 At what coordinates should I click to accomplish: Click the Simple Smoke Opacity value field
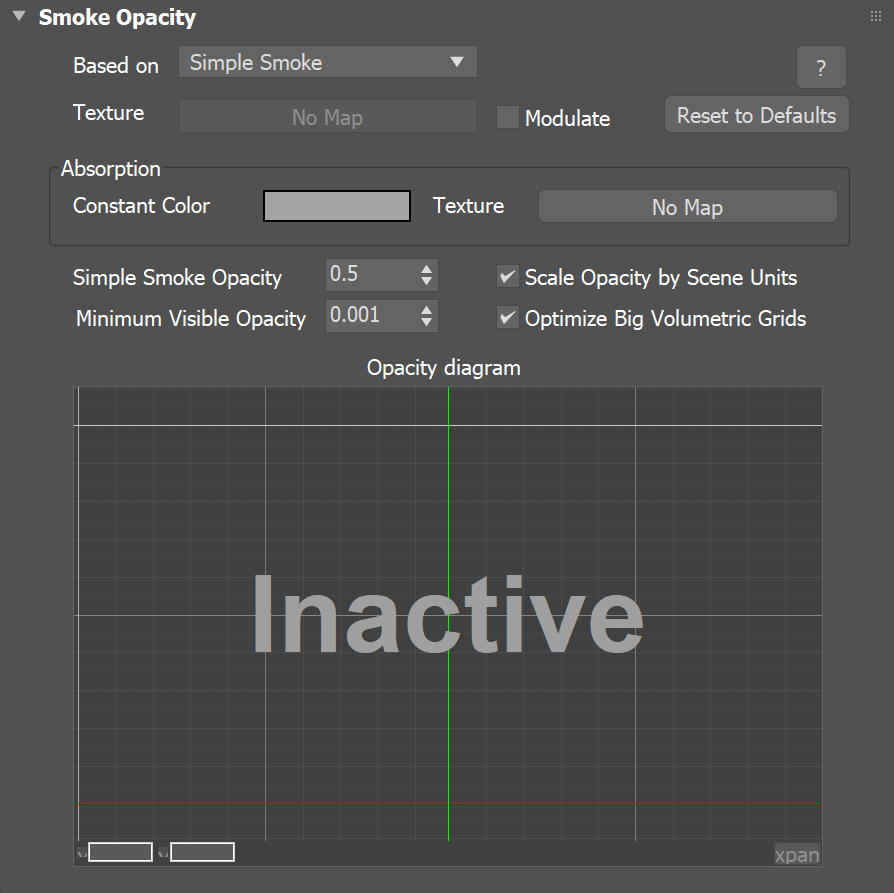[370, 274]
